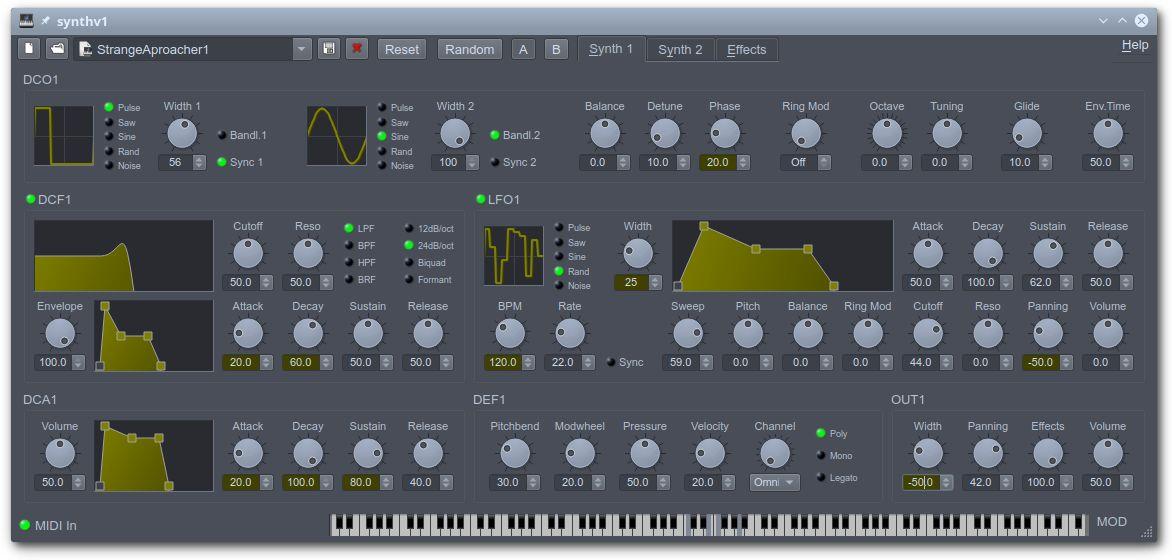Screen dimensions: 1172x560
Task: Select BPF filter type
Action: point(360,245)
